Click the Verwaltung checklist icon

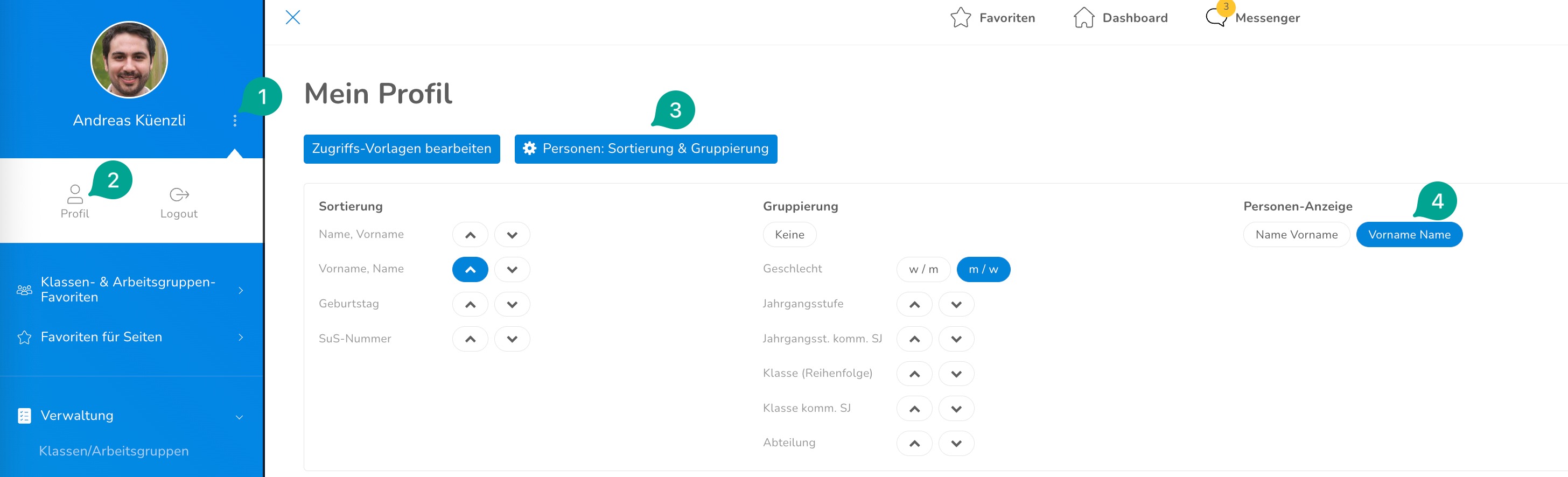tap(24, 416)
